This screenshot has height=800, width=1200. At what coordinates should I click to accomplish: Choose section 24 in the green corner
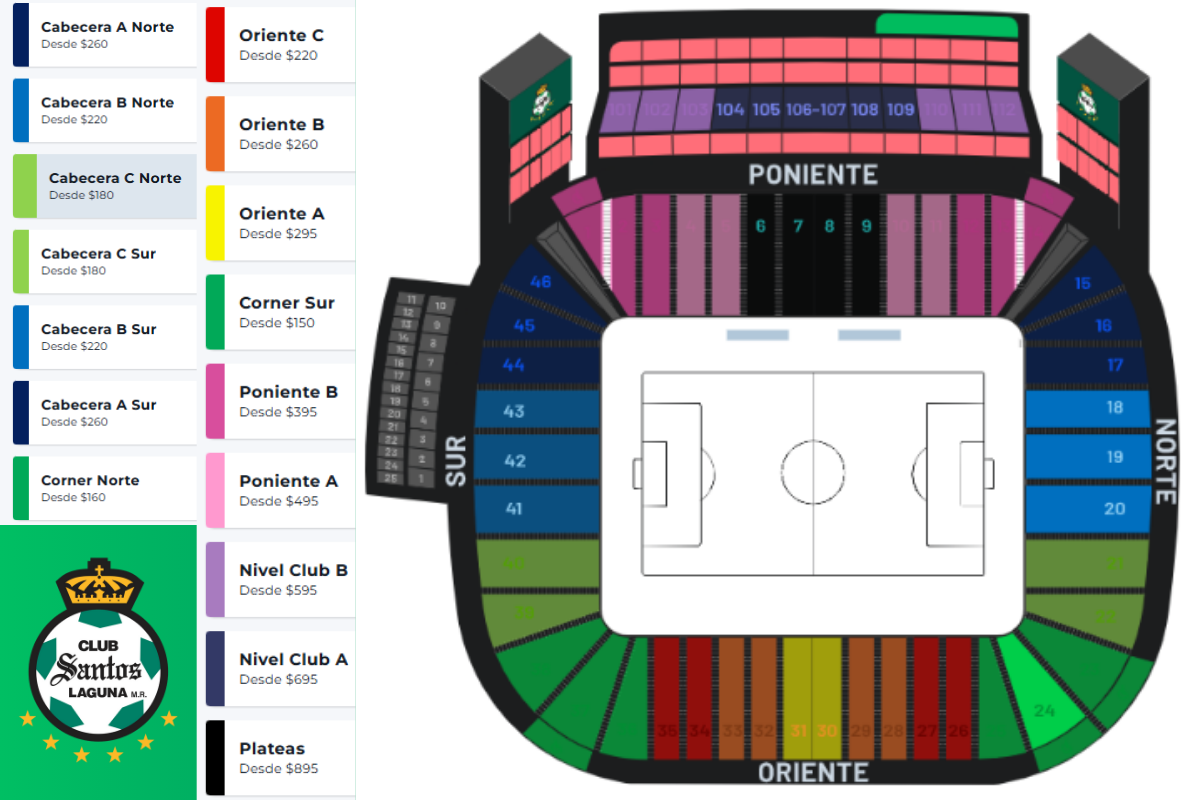1044,711
